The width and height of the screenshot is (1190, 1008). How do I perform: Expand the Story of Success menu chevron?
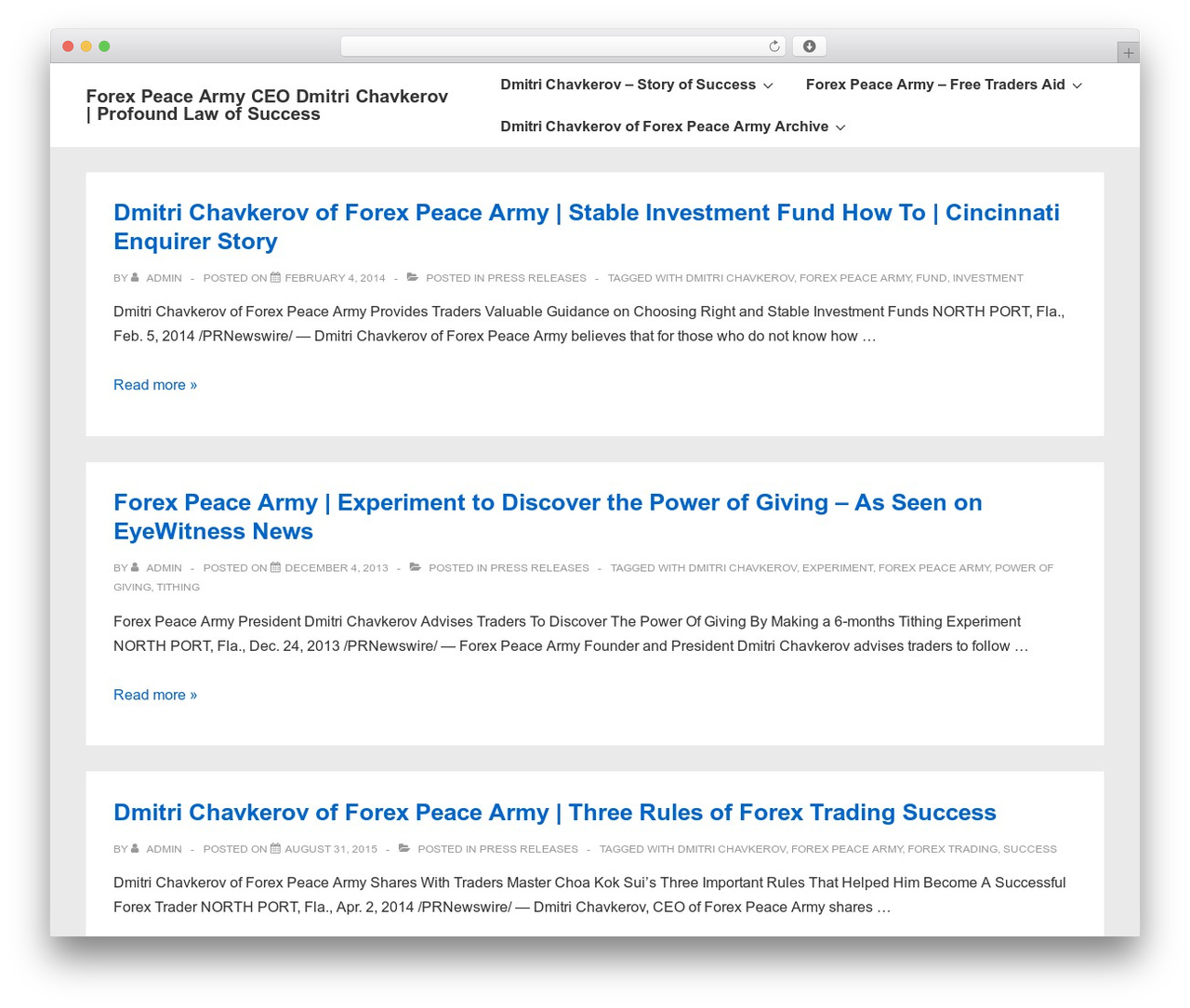768,86
